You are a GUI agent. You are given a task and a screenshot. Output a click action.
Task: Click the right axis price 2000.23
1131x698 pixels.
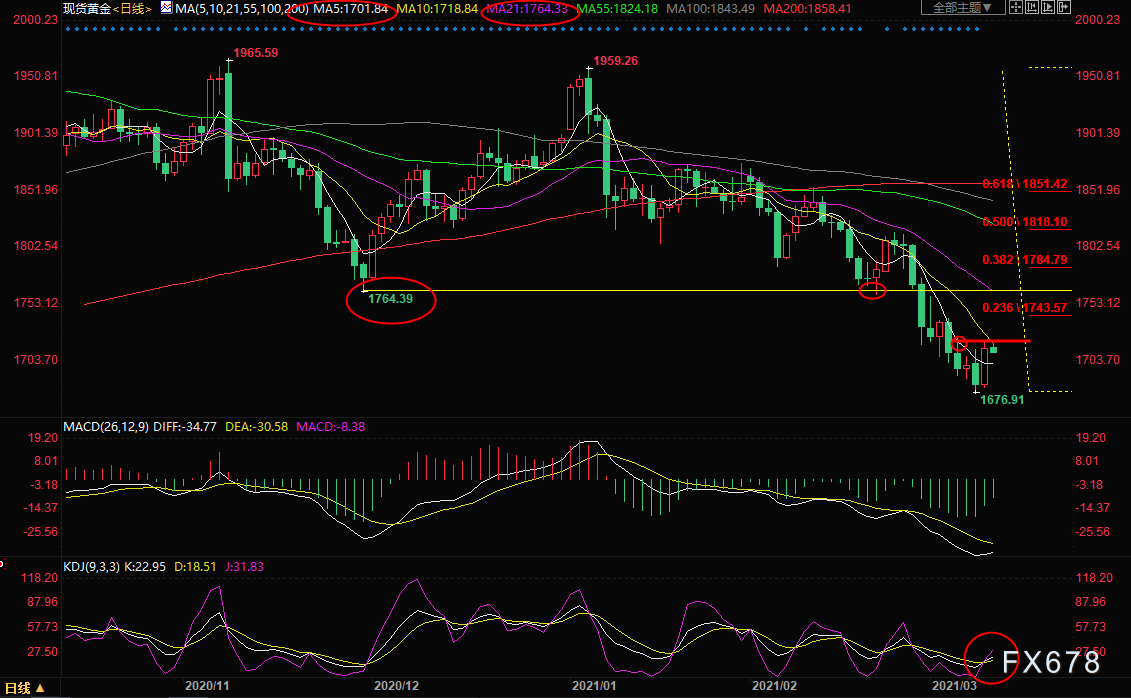(1098, 19)
